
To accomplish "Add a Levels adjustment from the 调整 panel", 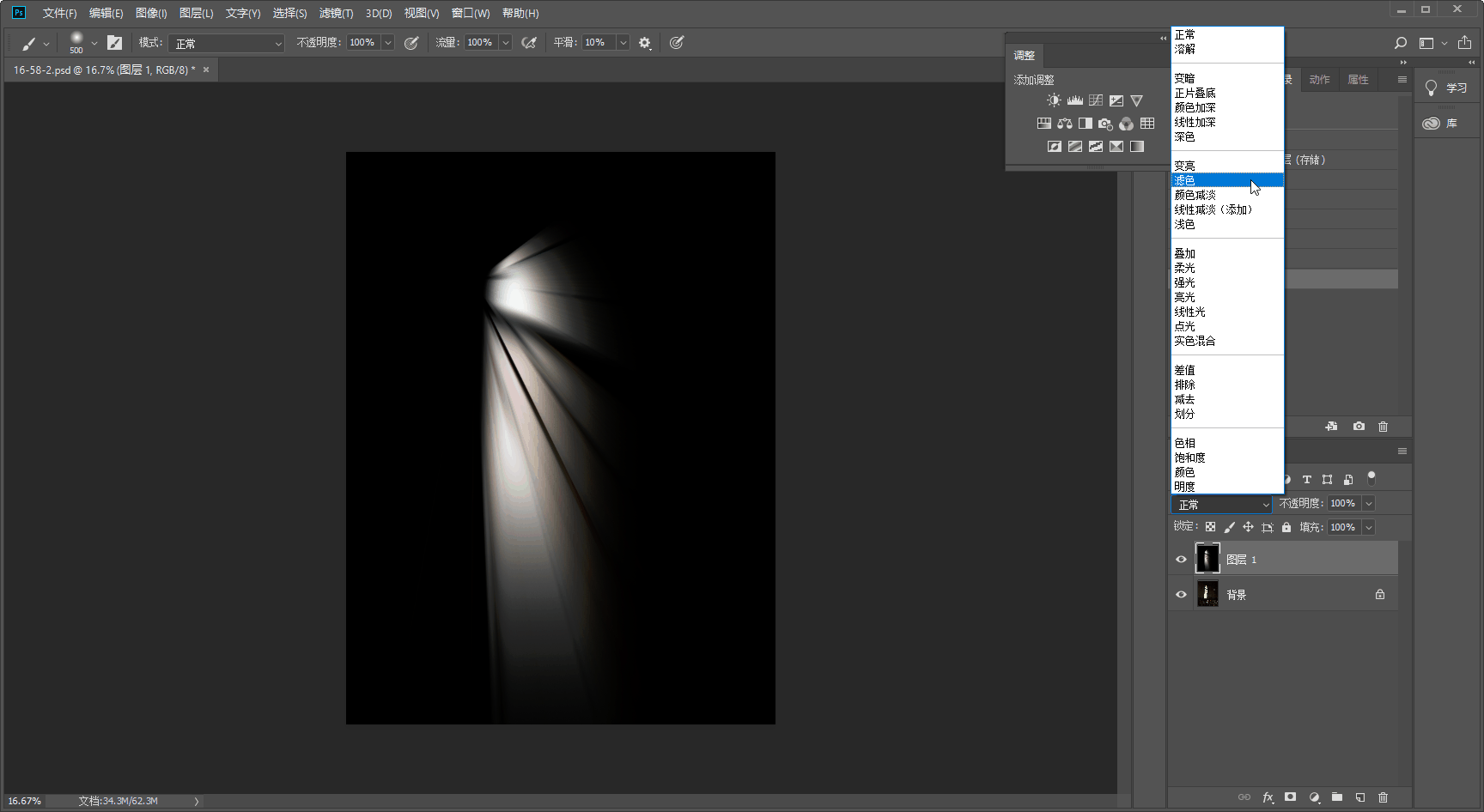I will click(x=1074, y=100).
